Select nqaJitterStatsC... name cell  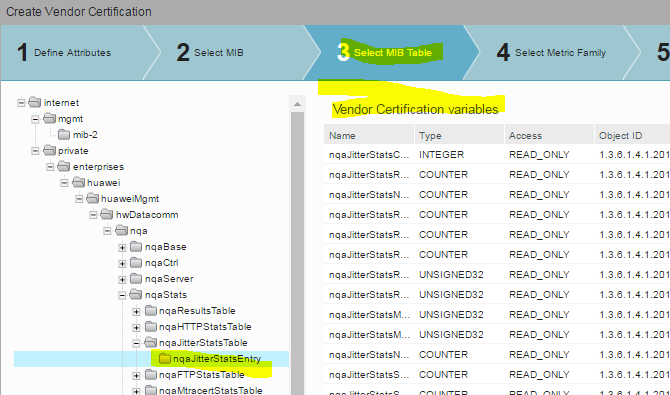369,155
